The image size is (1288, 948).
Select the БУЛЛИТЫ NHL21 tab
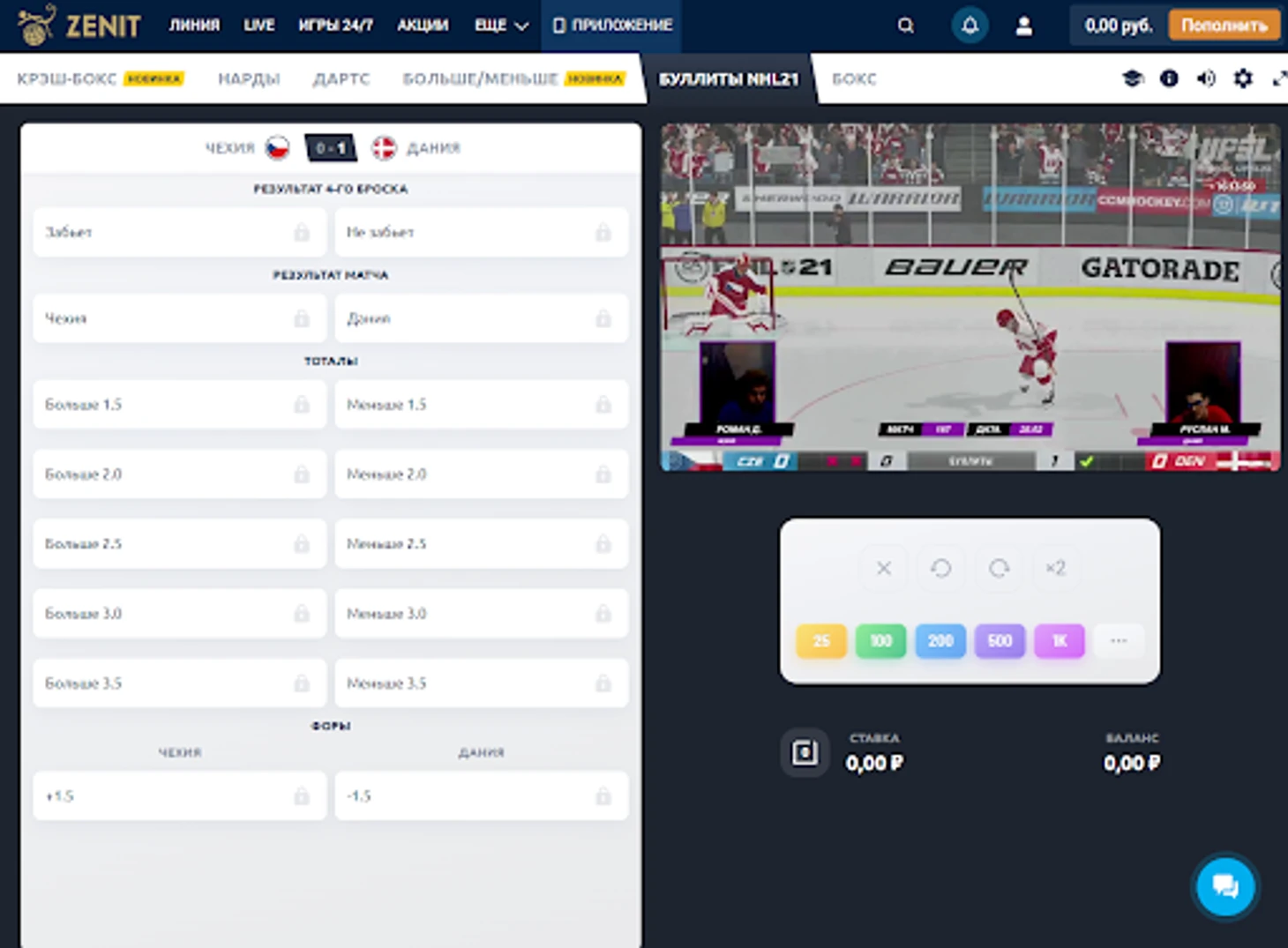click(x=729, y=79)
